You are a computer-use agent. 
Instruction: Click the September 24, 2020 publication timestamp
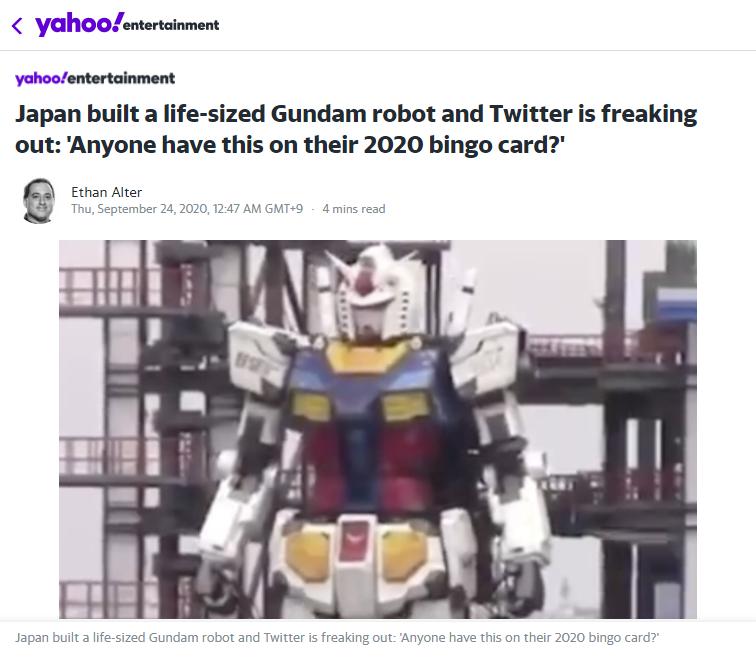187,209
